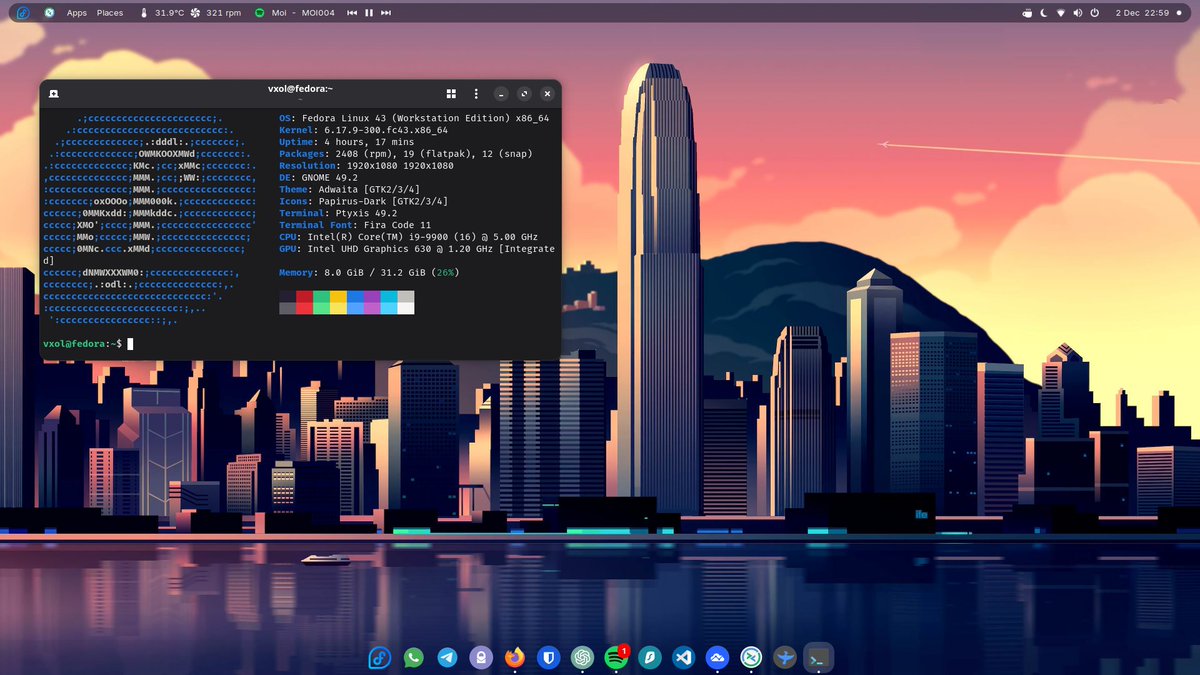Toggle the caffeine coffee-cup indicator
This screenshot has width=1200, height=675.
coord(1027,13)
